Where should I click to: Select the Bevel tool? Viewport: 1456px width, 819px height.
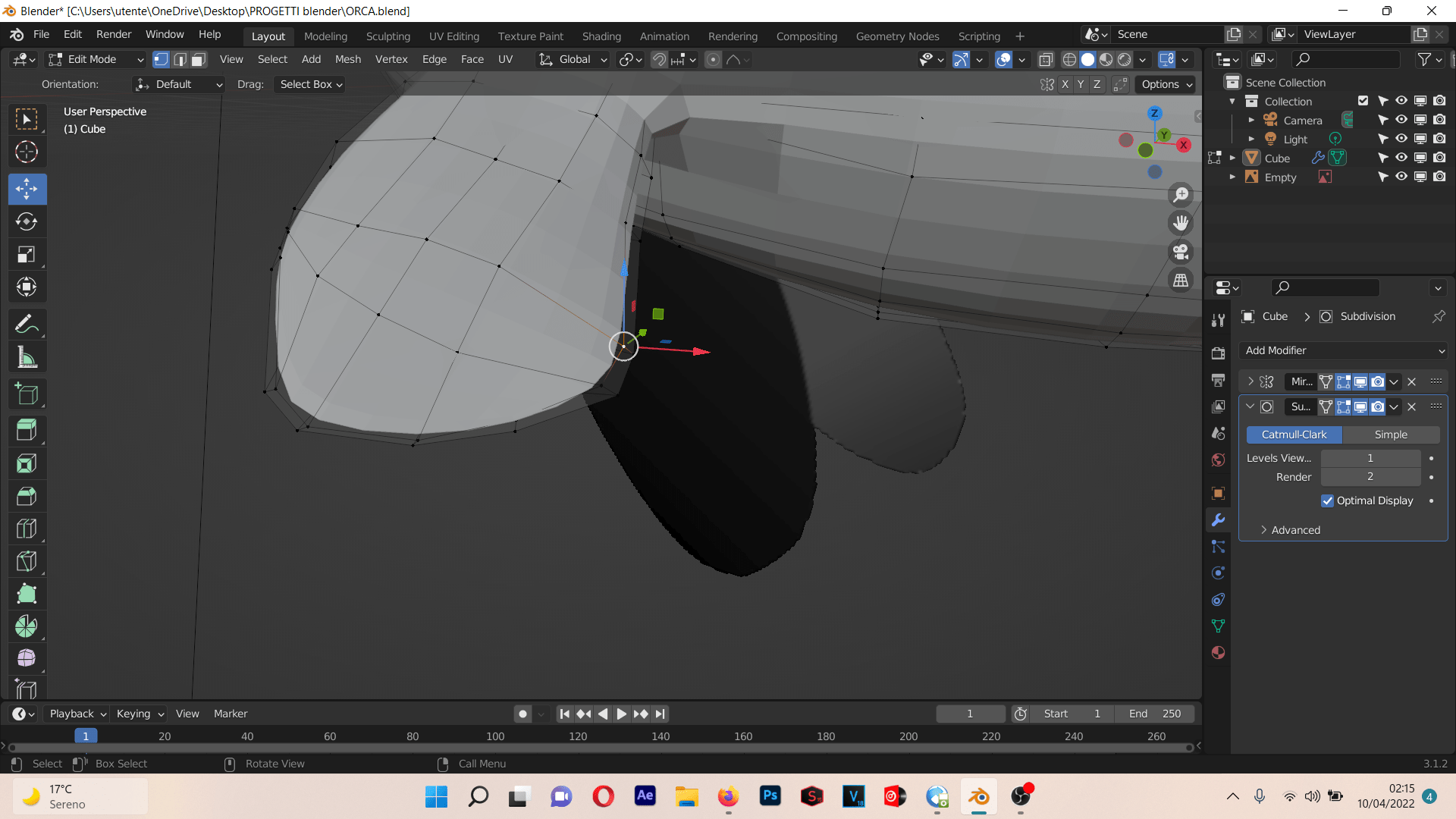[x=27, y=496]
